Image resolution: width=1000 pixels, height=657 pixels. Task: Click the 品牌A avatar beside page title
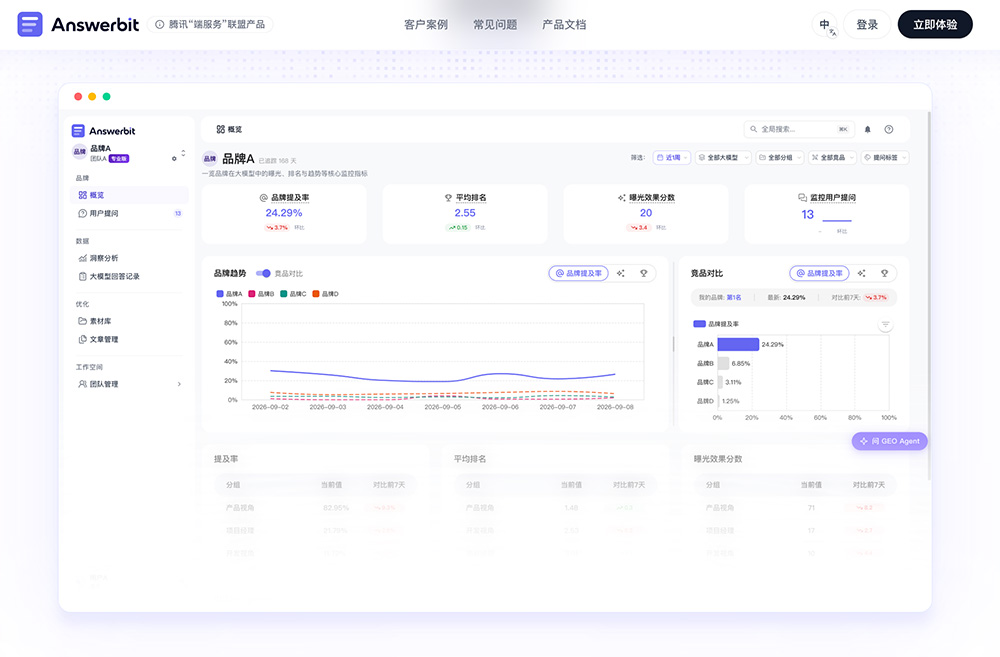click(x=210, y=158)
